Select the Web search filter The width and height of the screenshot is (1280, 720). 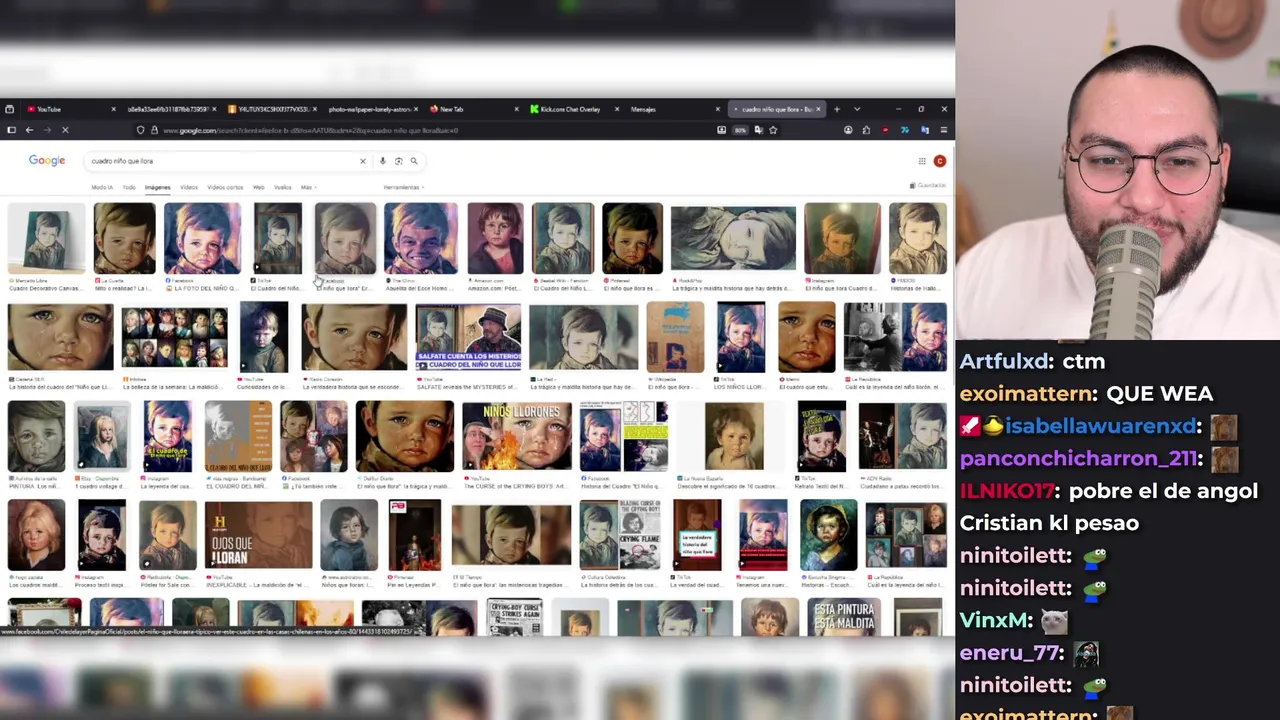click(x=258, y=187)
